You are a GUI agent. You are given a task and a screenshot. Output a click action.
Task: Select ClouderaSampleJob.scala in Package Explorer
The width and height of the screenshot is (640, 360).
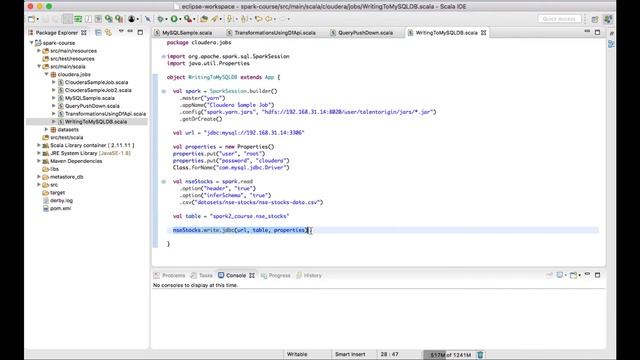click(x=96, y=82)
